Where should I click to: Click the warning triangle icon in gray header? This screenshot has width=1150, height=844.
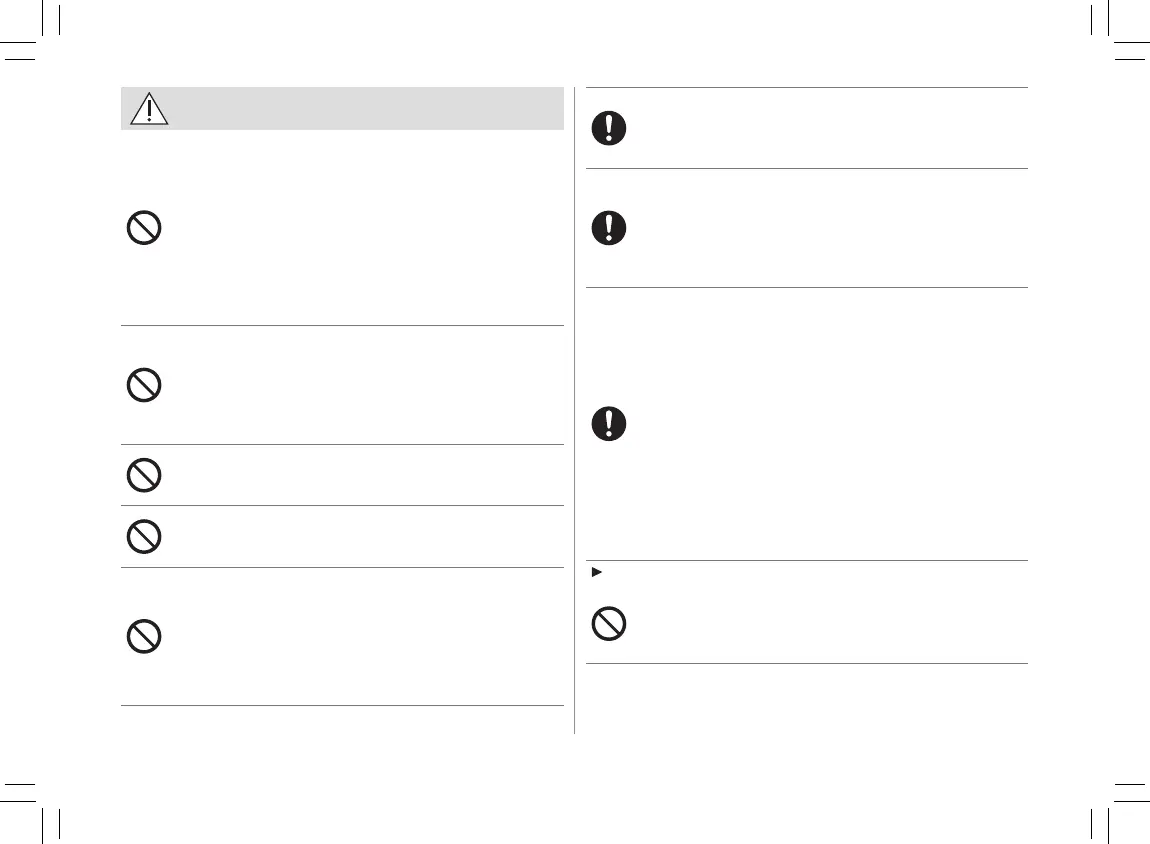click(148, 108)
